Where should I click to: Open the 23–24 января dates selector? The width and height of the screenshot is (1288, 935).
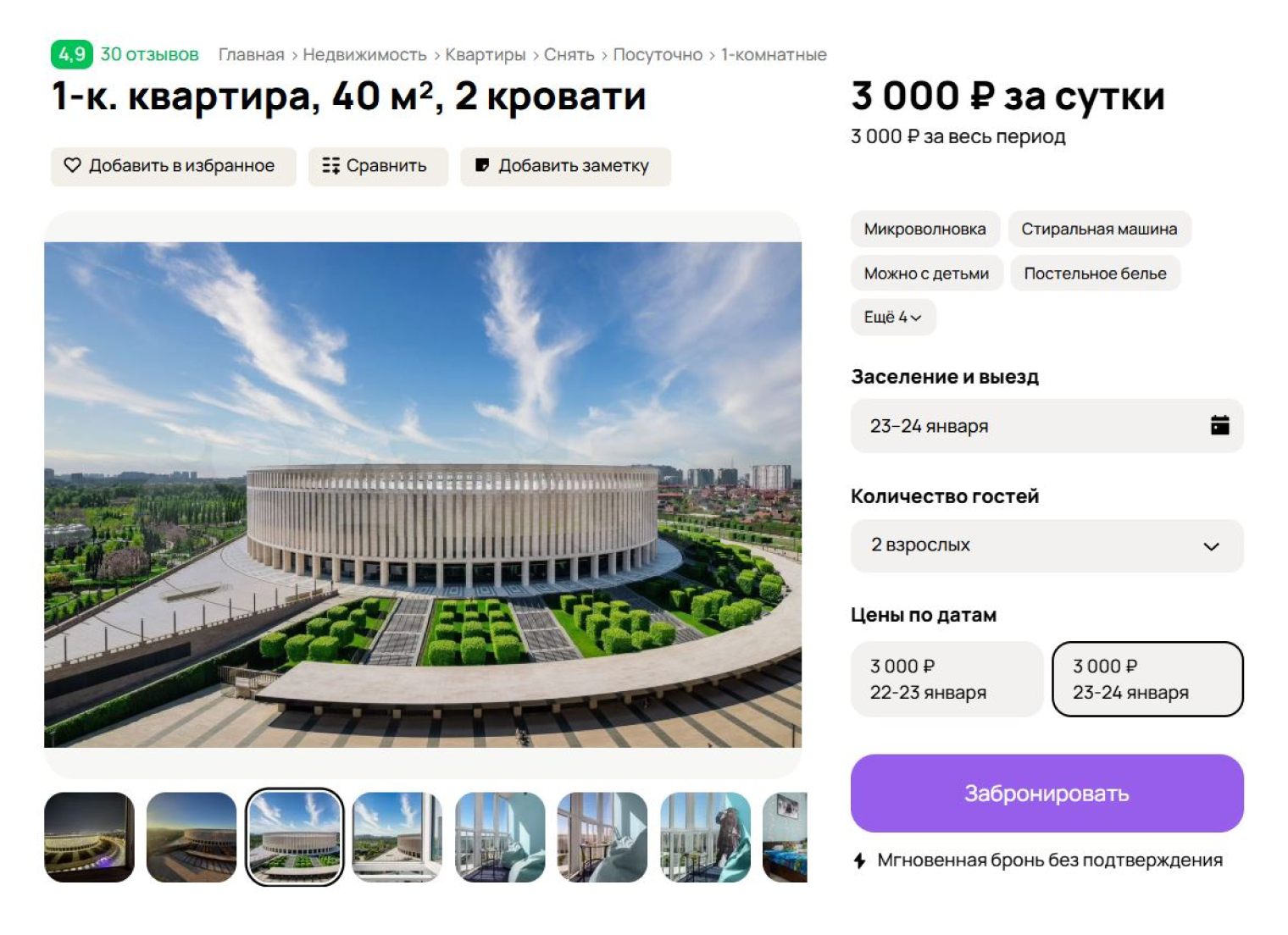[1046, 426]
